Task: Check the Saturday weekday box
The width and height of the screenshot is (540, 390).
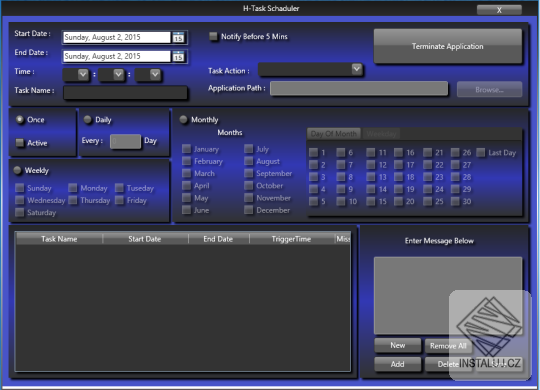Action: [20, 212]
